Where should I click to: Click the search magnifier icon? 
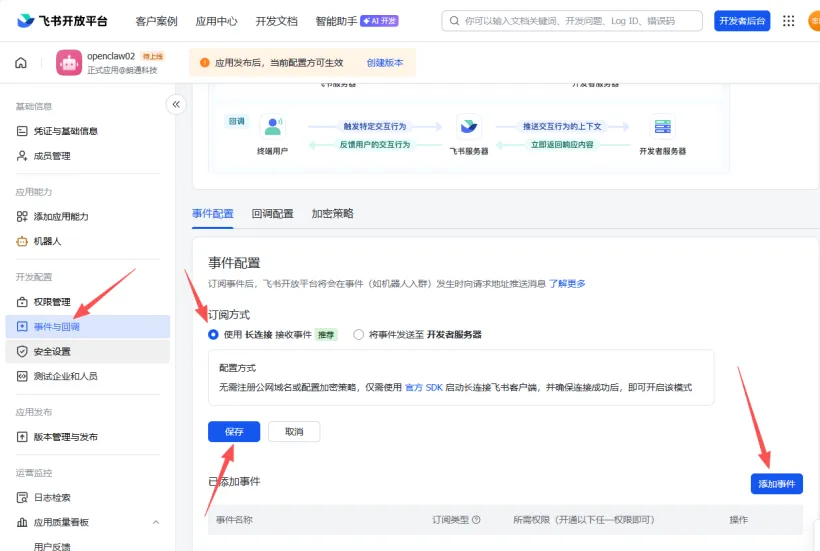click(x=454, y=21)
